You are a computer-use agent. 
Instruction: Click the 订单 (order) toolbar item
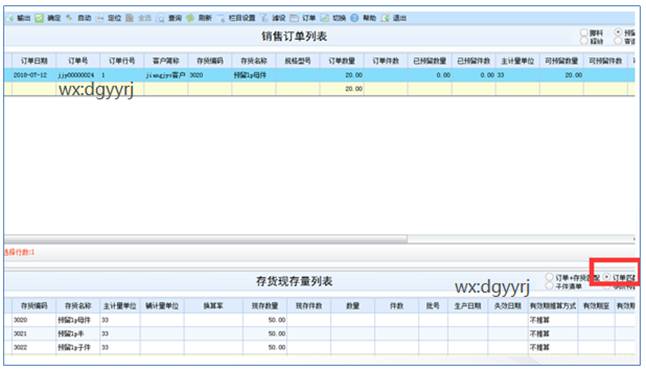pos(303,18)
